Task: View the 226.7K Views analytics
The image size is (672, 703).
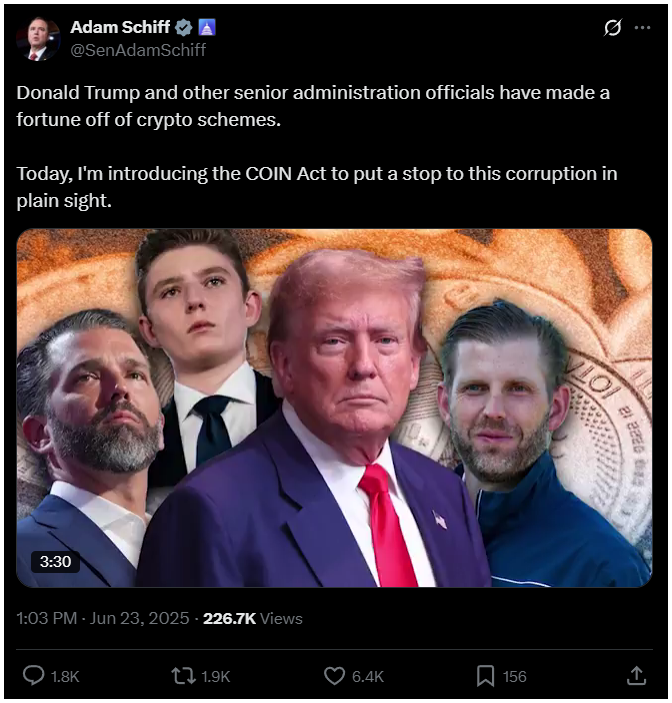Action: coord(253,618)
